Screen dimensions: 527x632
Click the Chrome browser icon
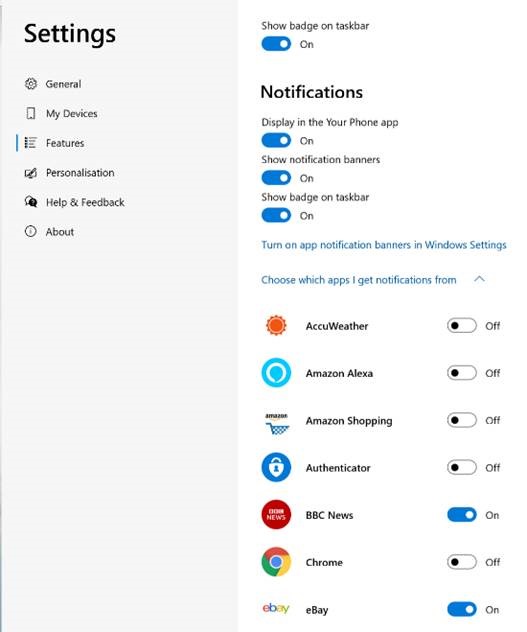click(x=276, y=562)
